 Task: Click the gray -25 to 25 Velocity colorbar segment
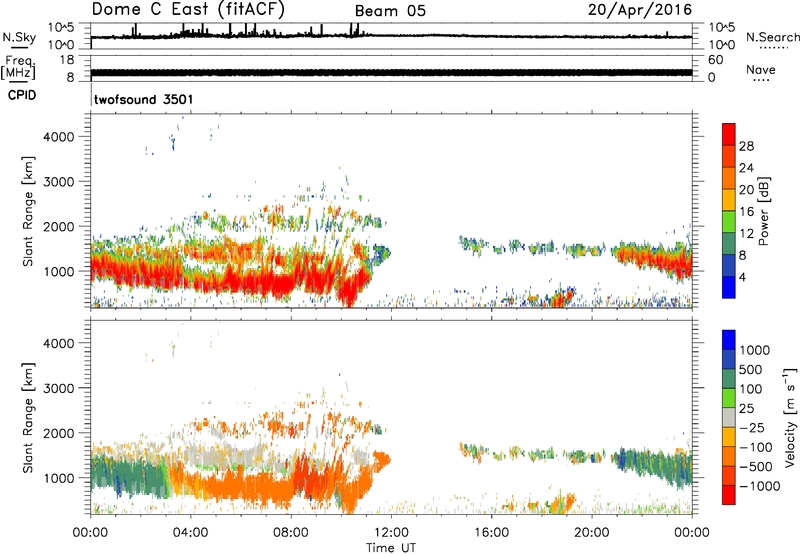tap(729, 418)
